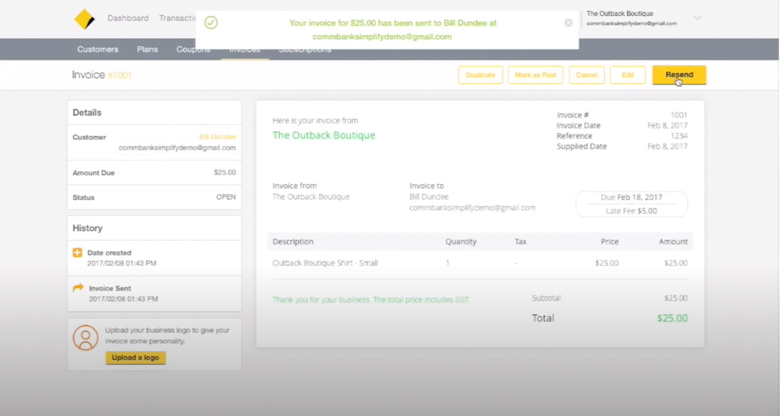The width and height of the screenshot is (780, 416).
Task: Open the Dashboard nav item
Action: 128,18
